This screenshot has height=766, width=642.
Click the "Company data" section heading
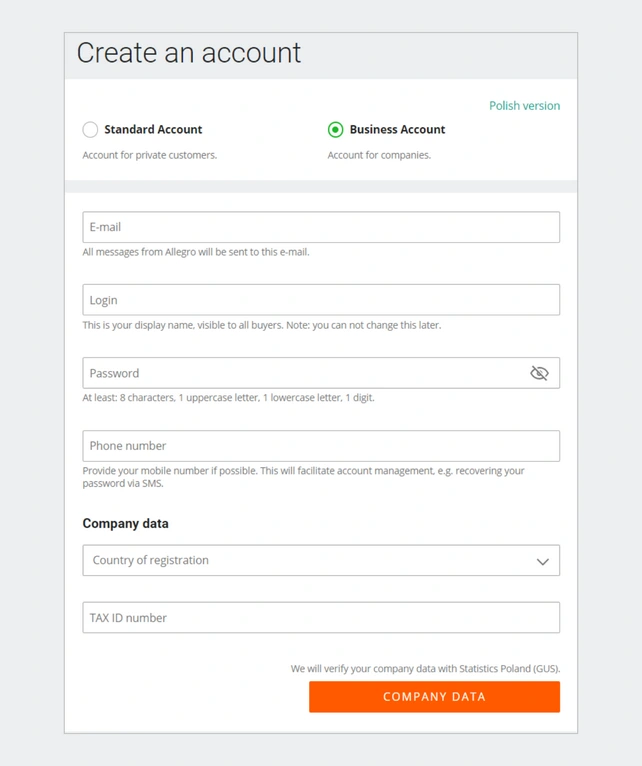[x=125, y=523]
